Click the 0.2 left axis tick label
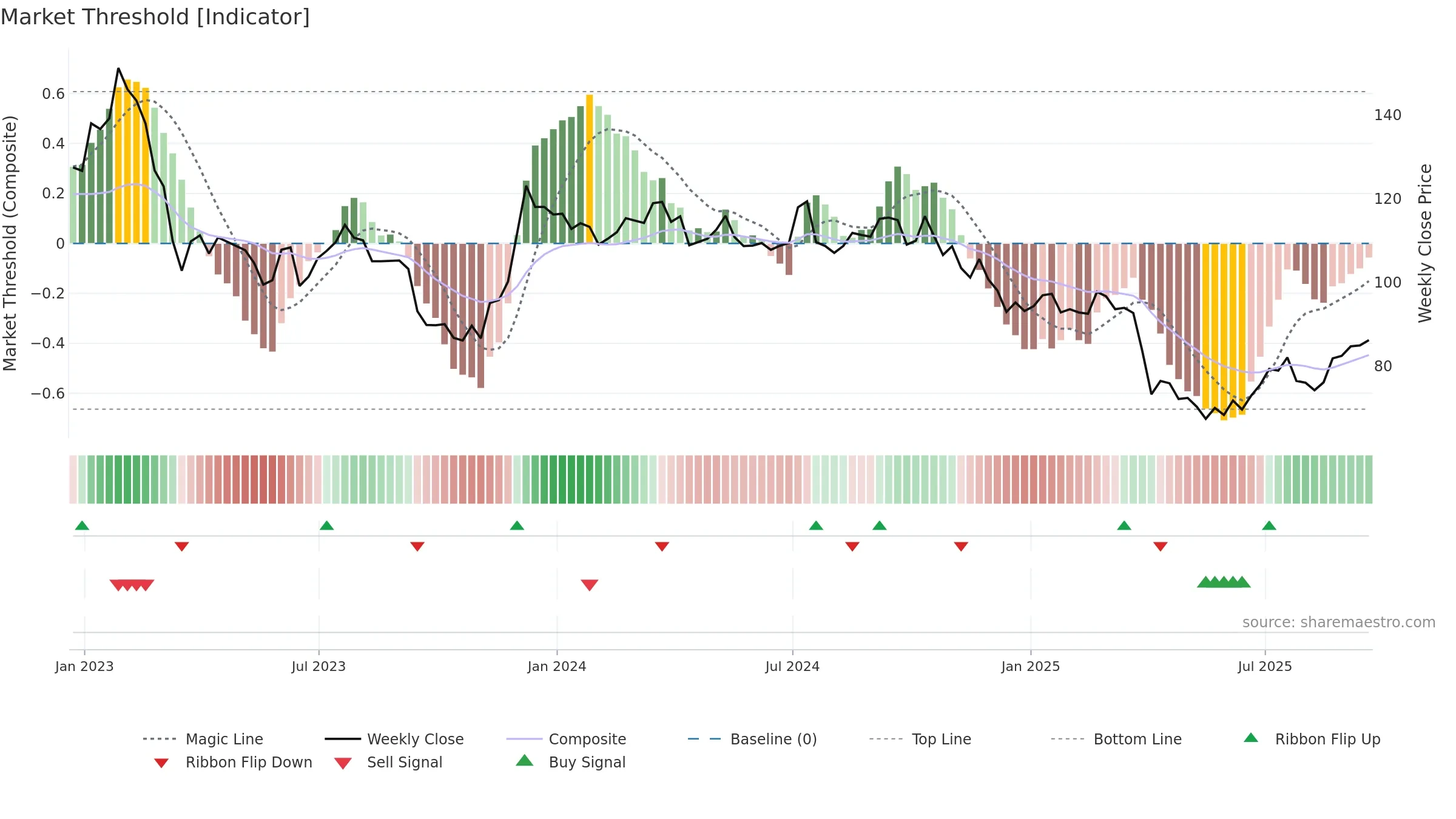 point(53,194)
